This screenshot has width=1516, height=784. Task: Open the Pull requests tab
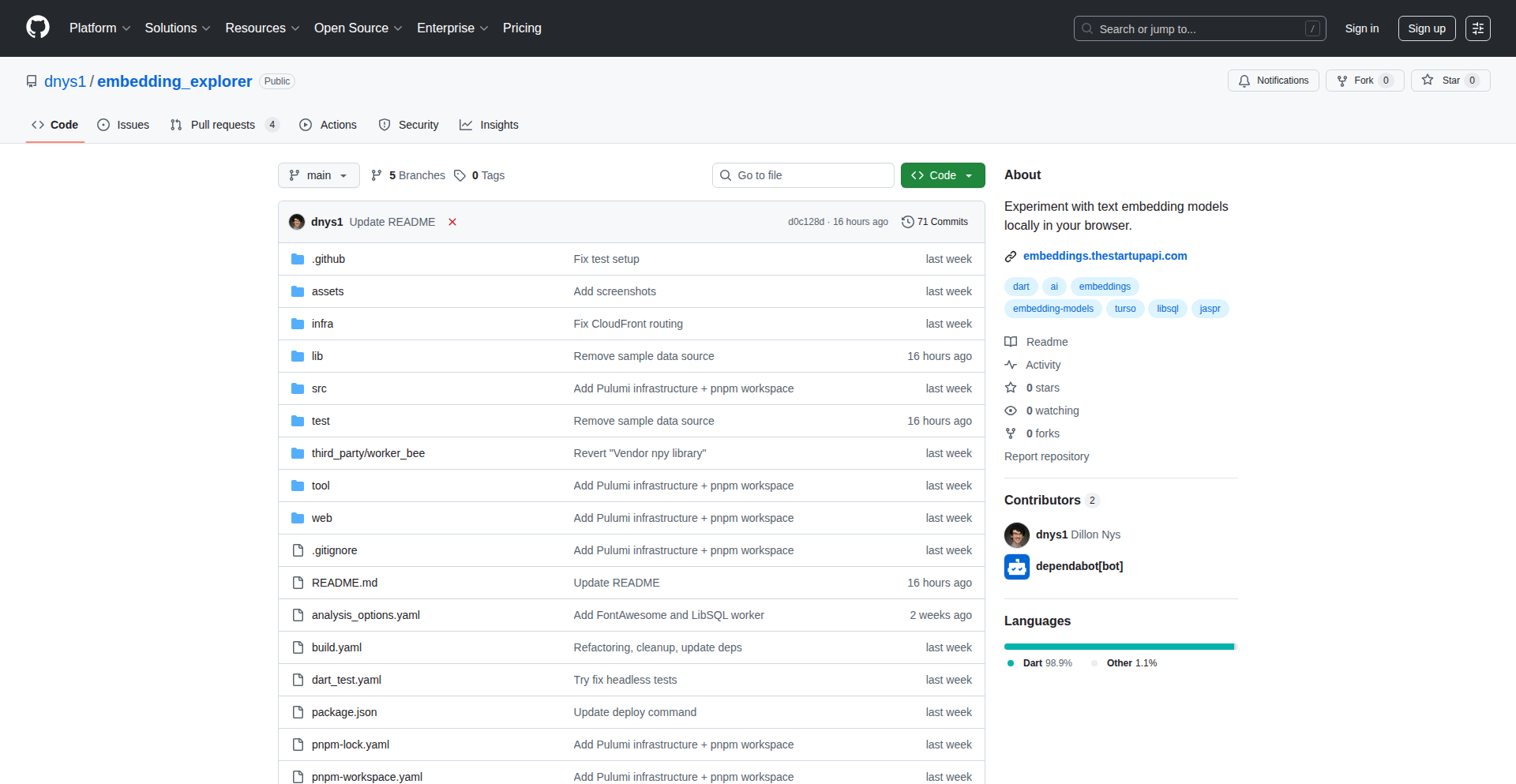pyautogui.click(x=225, y=125)
